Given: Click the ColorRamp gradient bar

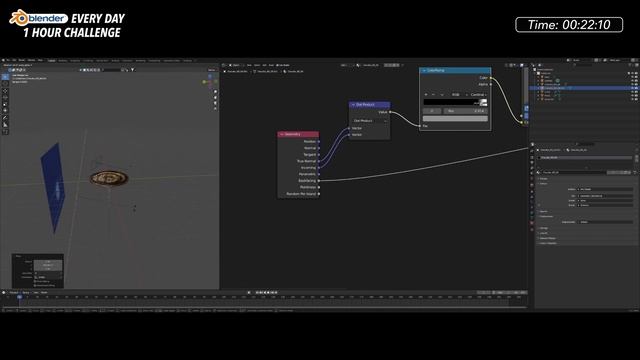Looking at the screenshot, I should click(455, 102).
